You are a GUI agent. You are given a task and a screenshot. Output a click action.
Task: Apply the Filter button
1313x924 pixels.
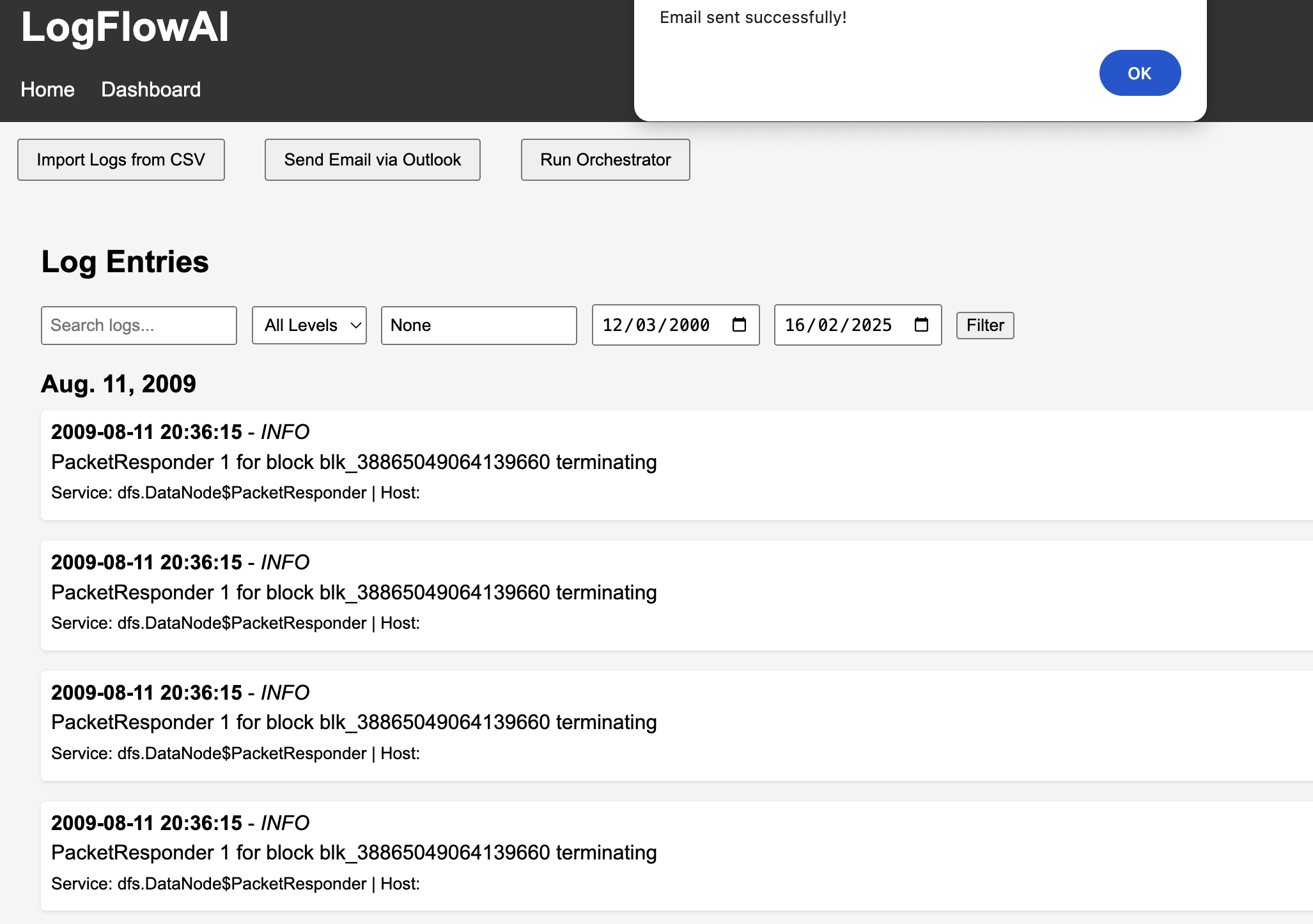tap(984, 325)
